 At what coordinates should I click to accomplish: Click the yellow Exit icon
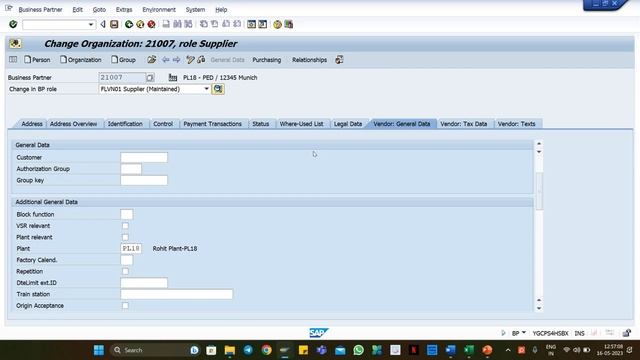140,24
